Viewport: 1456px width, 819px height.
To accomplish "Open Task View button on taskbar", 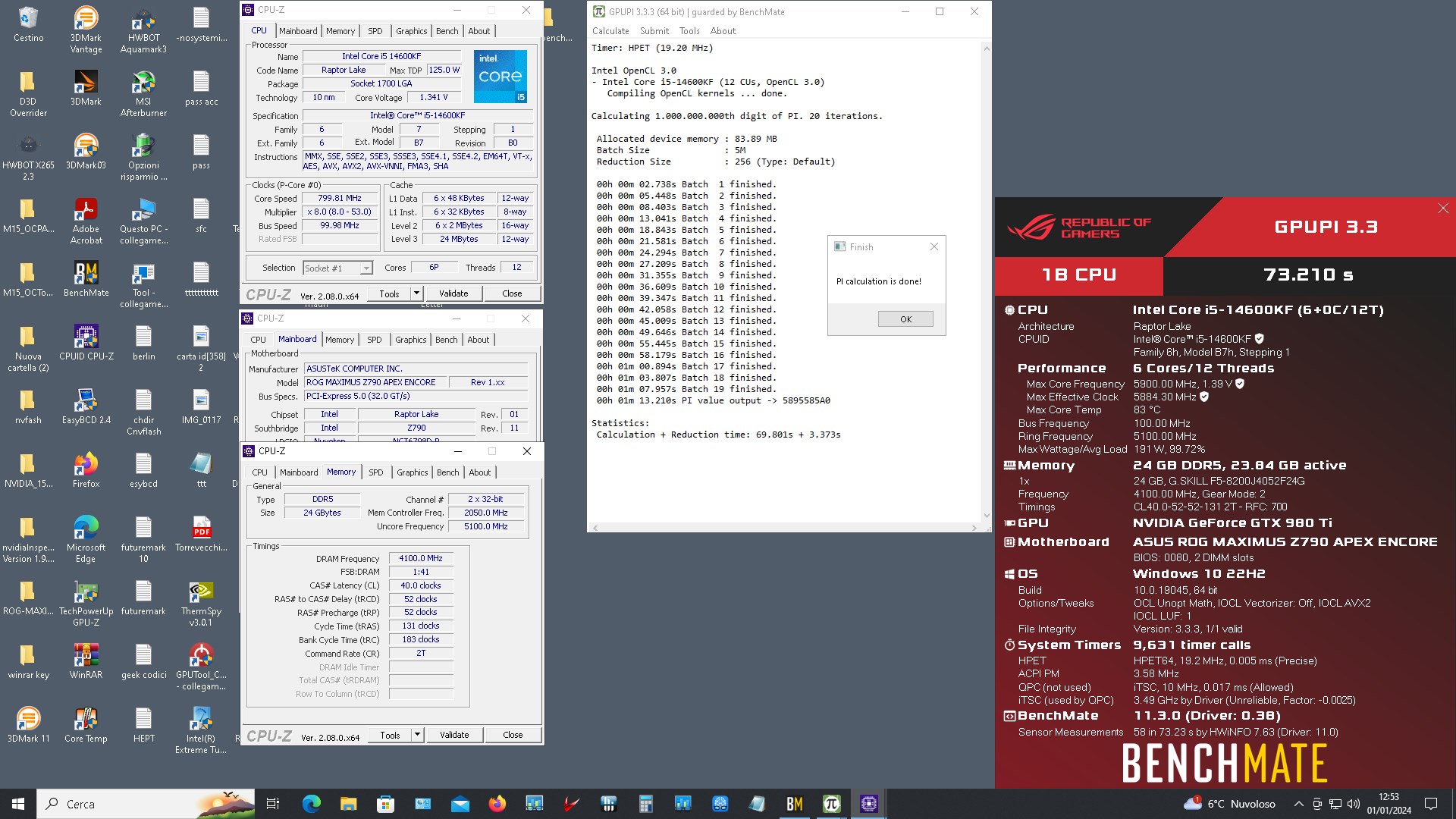I will [273, 804].
